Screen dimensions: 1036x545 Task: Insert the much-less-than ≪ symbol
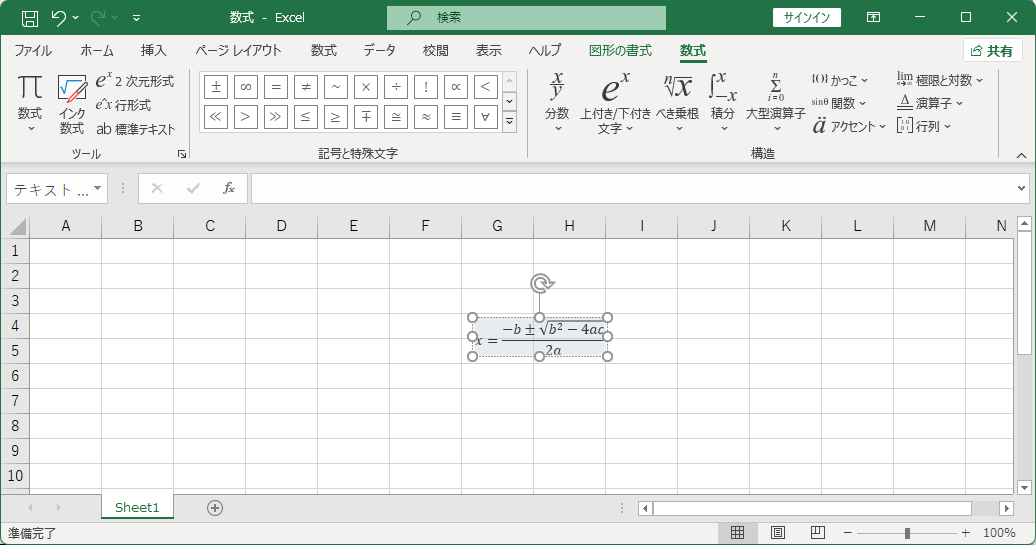tap(215, 117)
